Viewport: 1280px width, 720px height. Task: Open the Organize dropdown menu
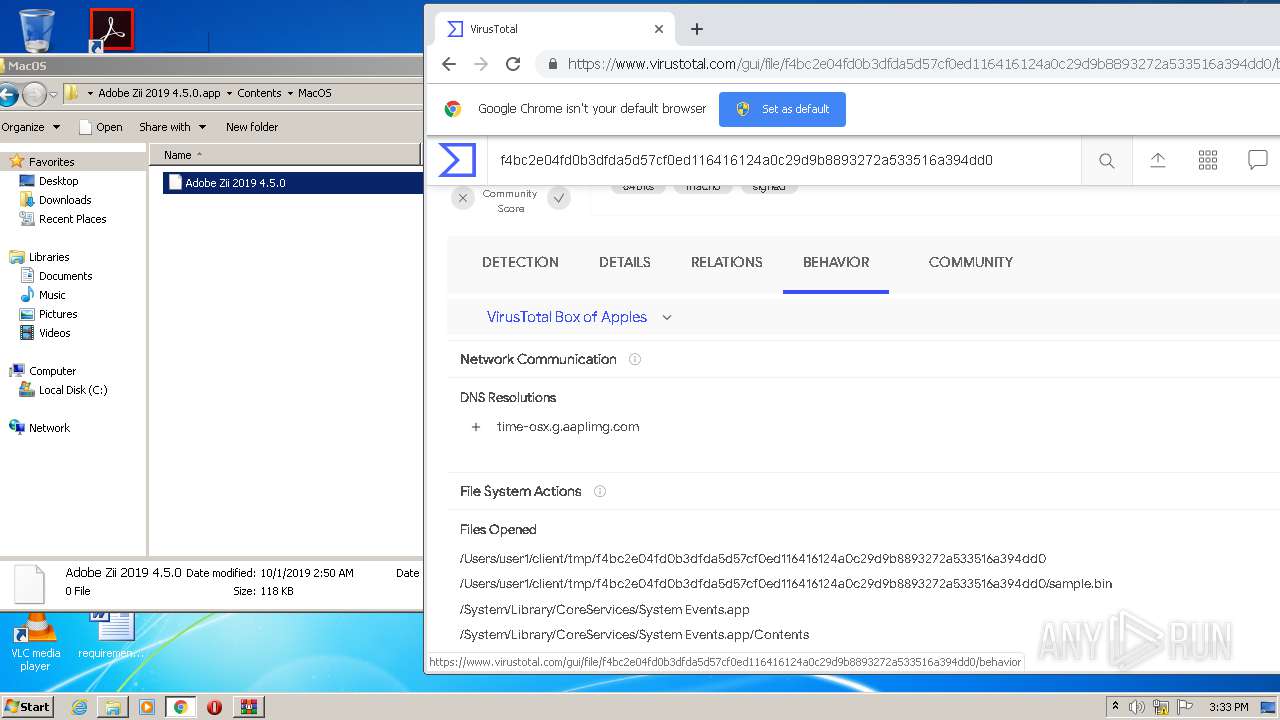tap(31, 127)
